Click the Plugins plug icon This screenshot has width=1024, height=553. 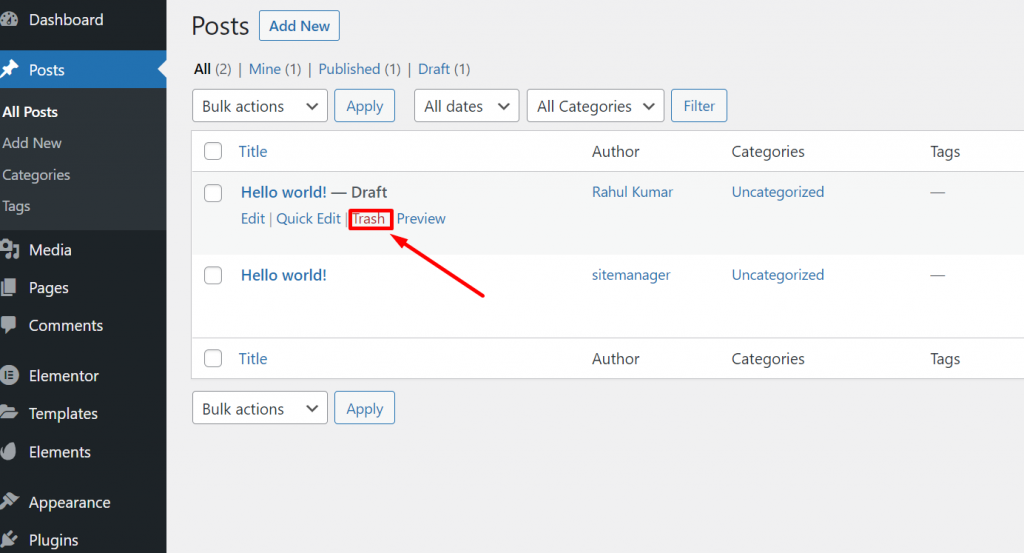[8, 539]
